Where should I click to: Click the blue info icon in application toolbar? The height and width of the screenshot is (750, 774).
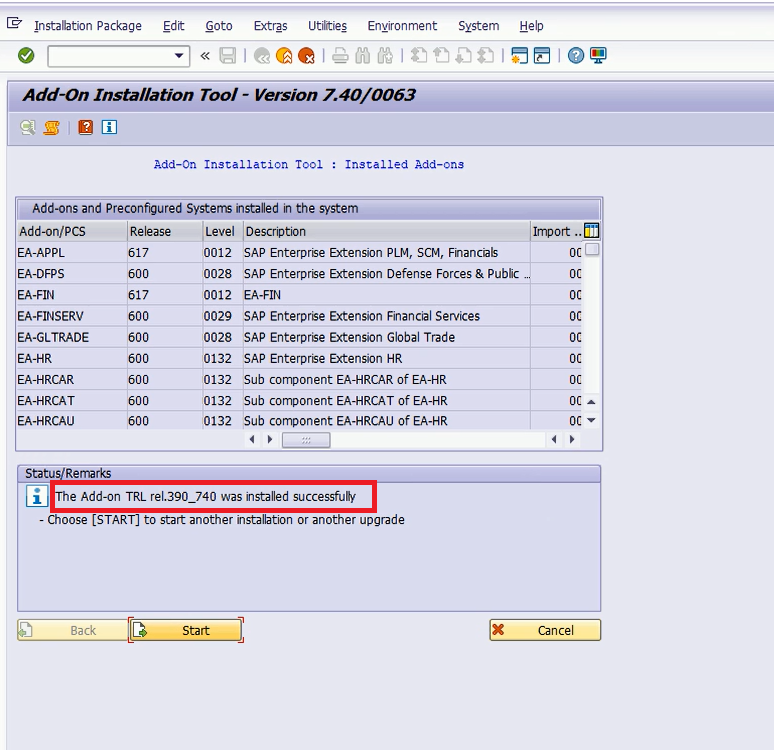coord(109,127)
